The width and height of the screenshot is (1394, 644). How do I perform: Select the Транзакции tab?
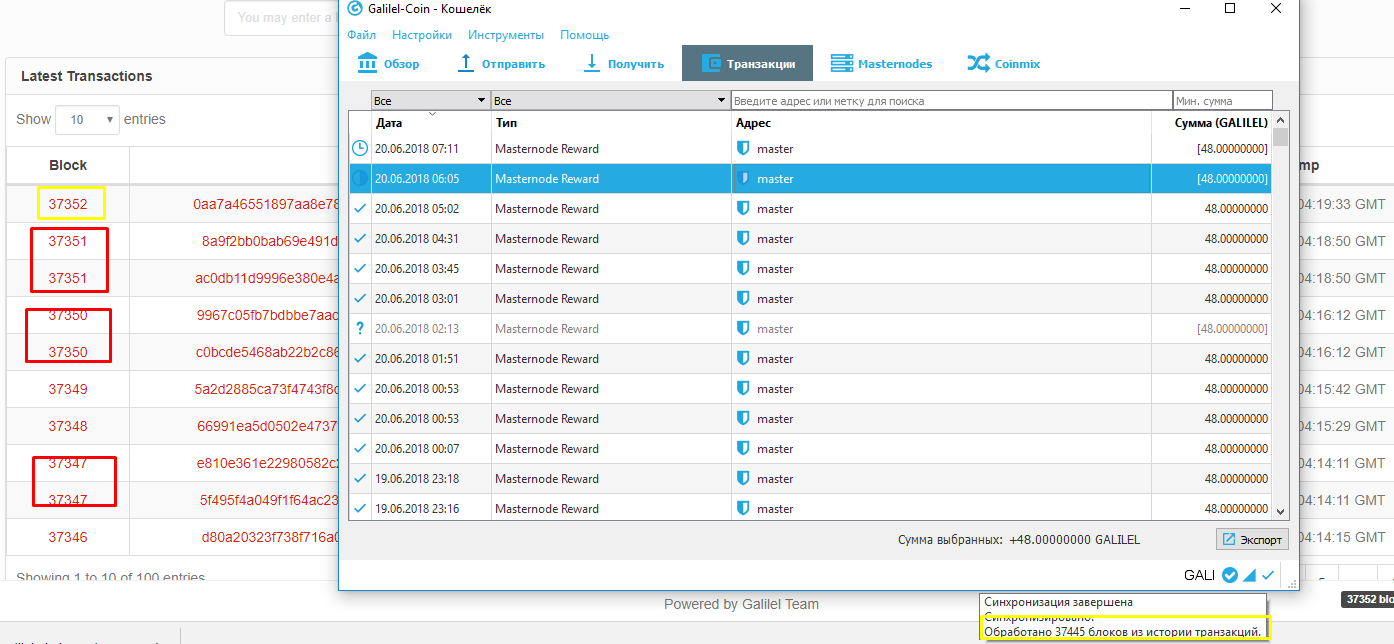747,63
